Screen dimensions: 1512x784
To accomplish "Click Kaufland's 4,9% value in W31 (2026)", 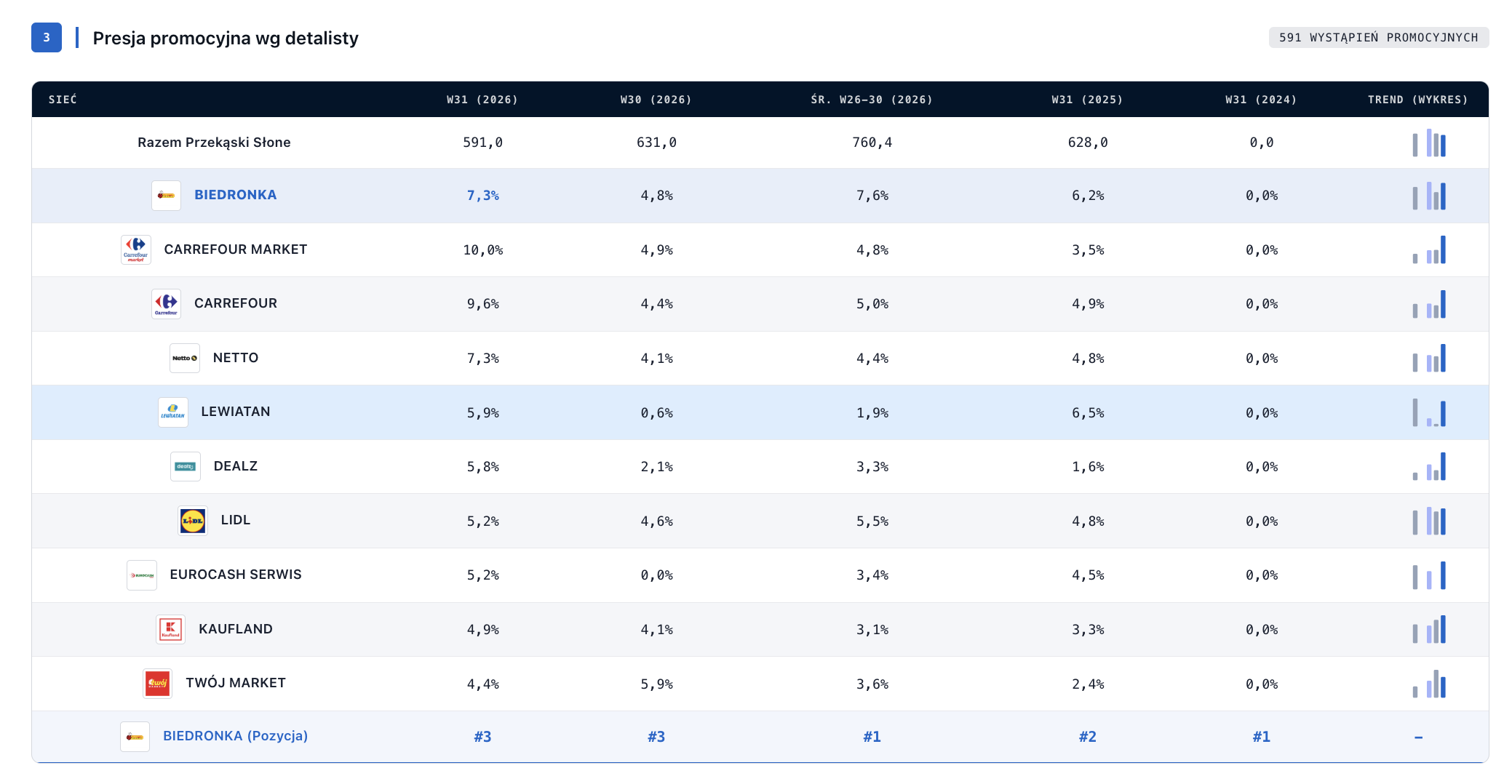I will (482, 630).
